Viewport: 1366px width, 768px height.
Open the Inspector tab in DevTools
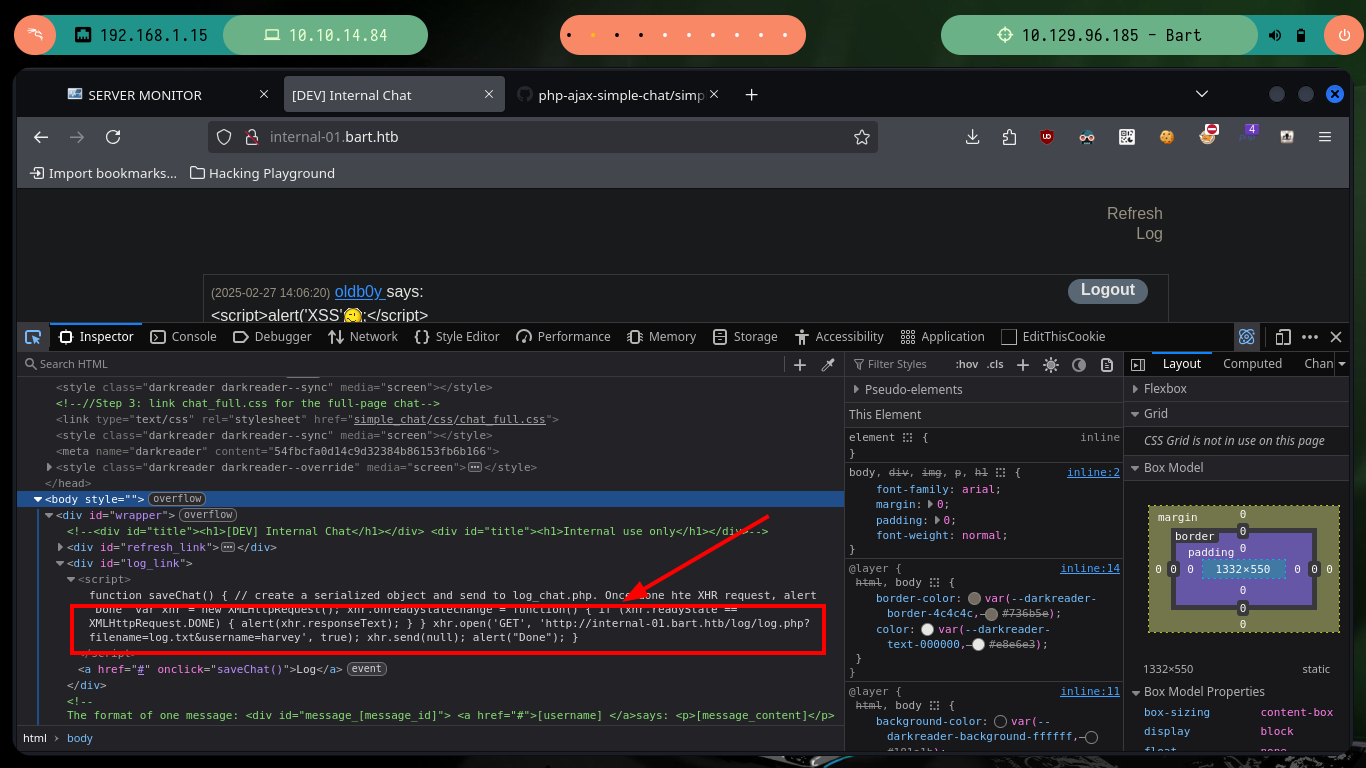(96, 337)
